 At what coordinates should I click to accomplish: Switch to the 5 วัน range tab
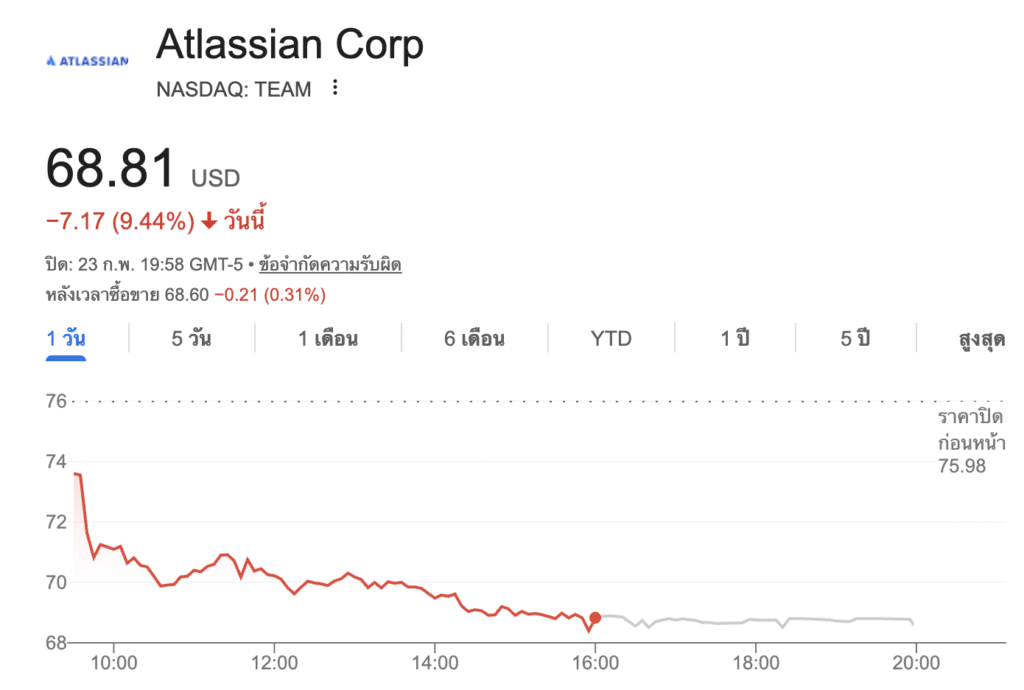coord(191,338)
